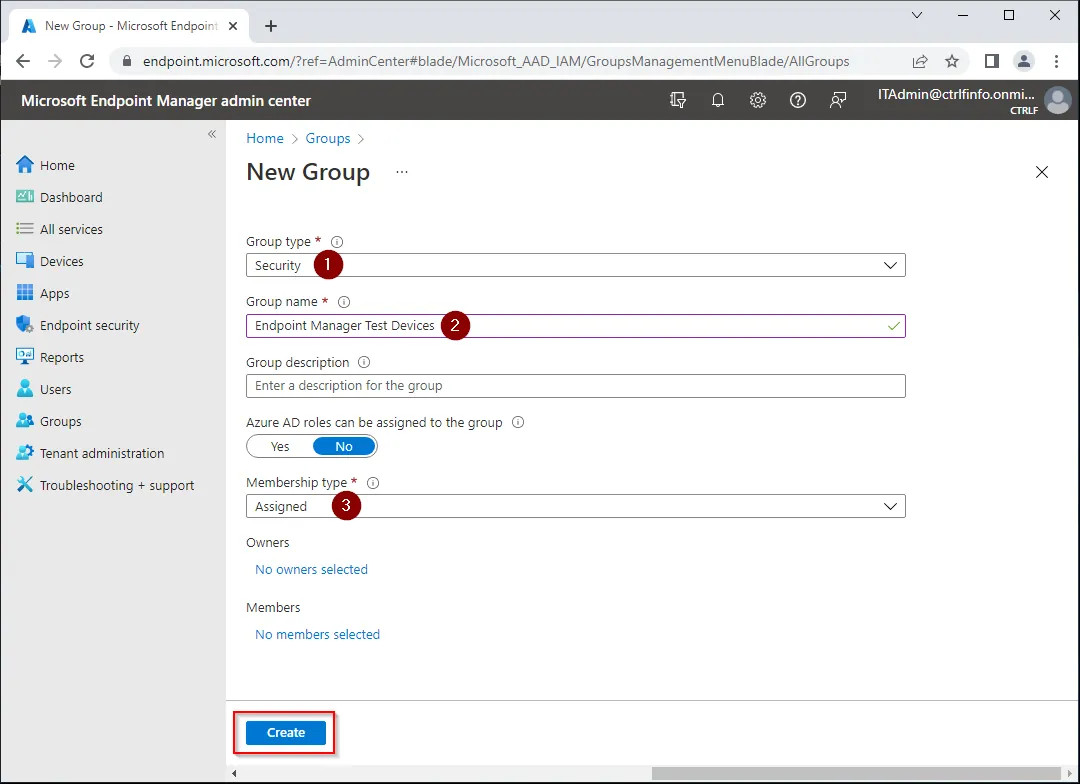Viewport: 1080px width, 784px height.
Task: Click No owners selected link
Action: coord(311,570)
